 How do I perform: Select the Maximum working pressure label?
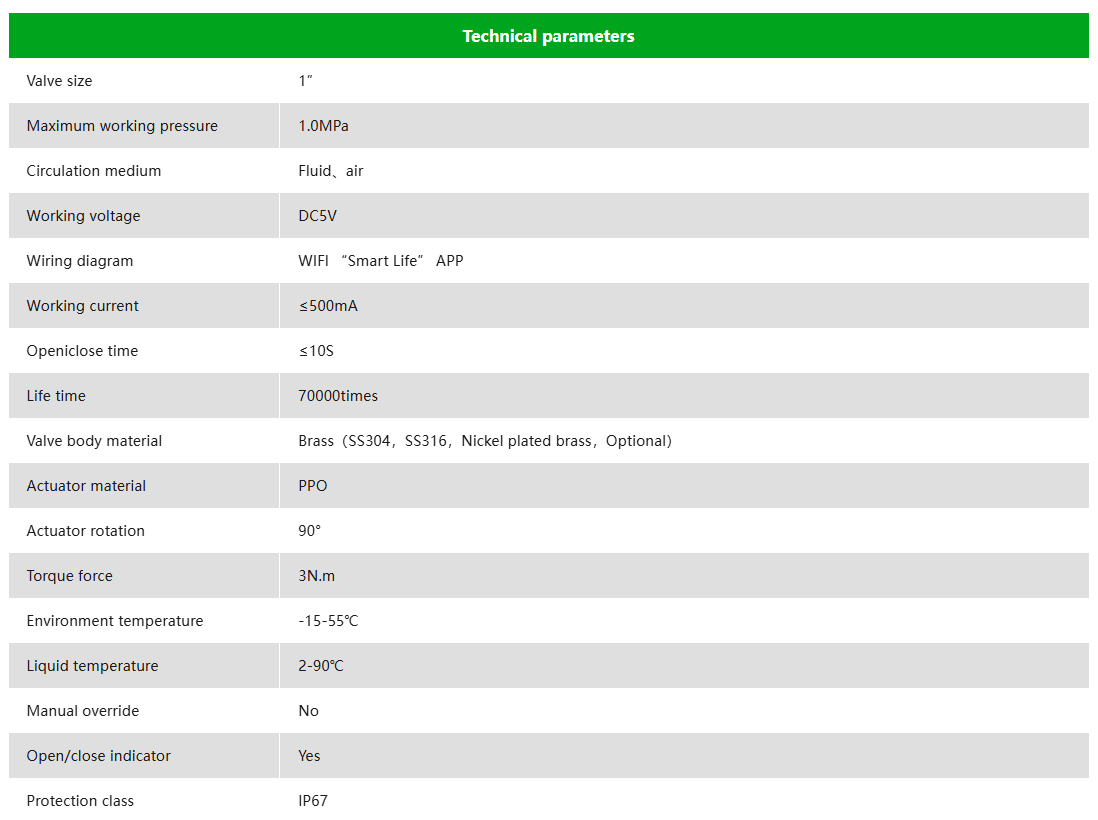click(x=123, y=126)
